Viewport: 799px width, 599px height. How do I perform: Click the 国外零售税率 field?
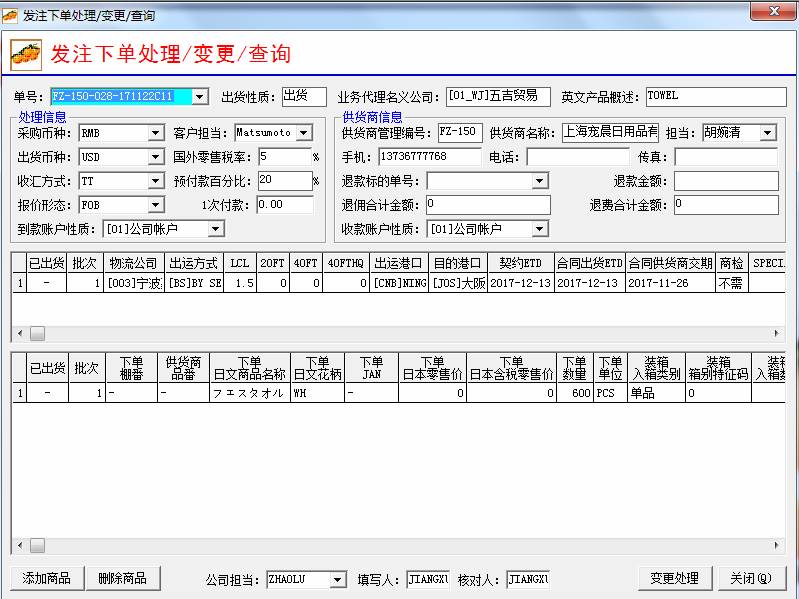tap(285, 157)
